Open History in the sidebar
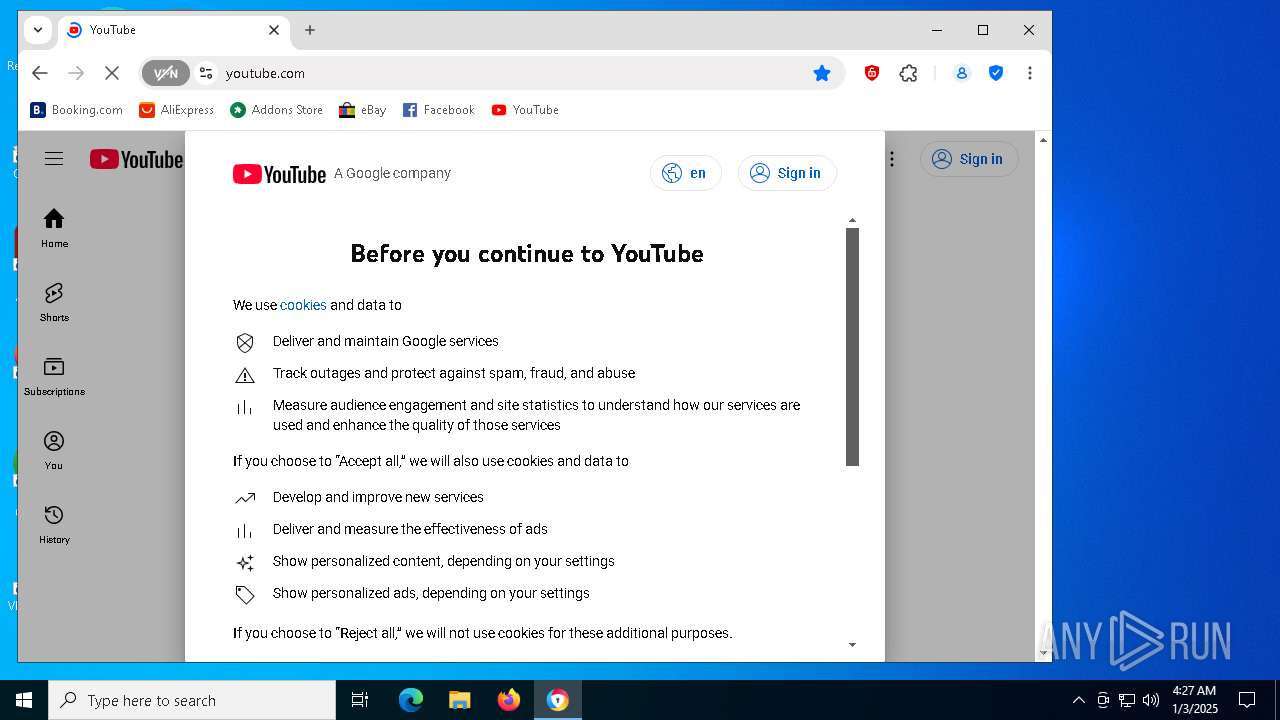1280x720 pixels. coord(54,524)
